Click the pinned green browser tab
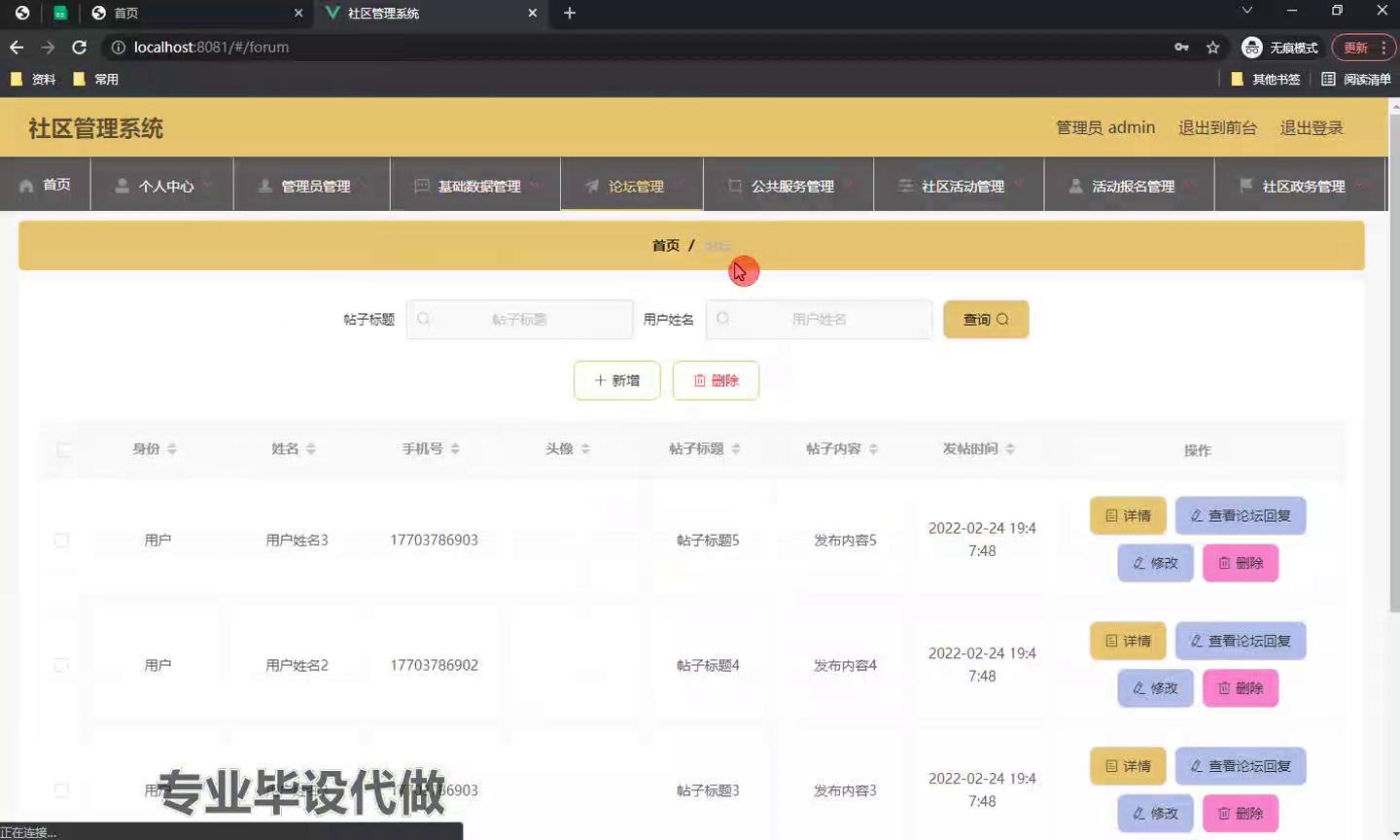Screen dimensions: 1400x840 (x=60, y=13)
